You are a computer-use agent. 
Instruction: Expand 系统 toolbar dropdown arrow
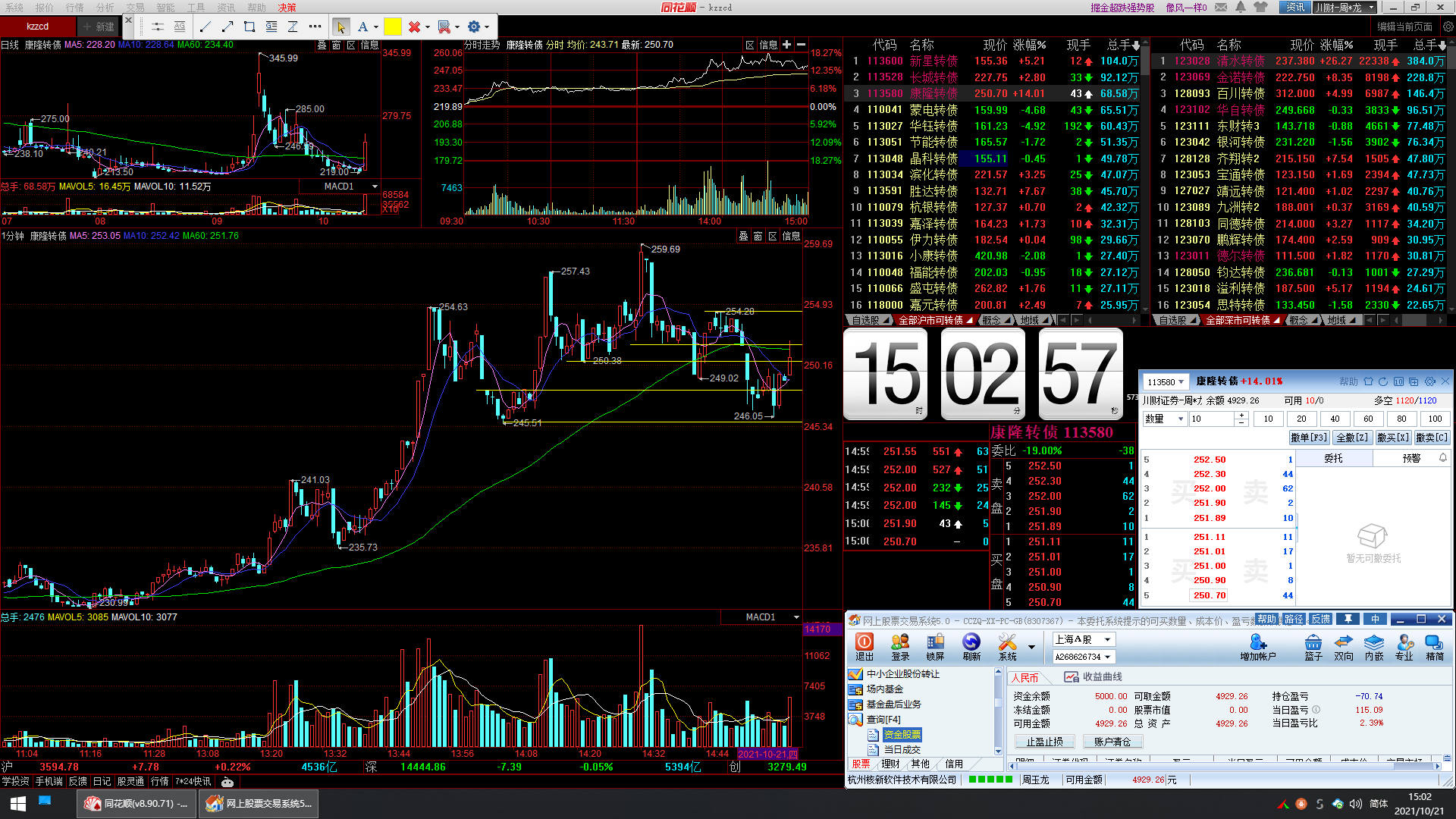[1031, 647]
